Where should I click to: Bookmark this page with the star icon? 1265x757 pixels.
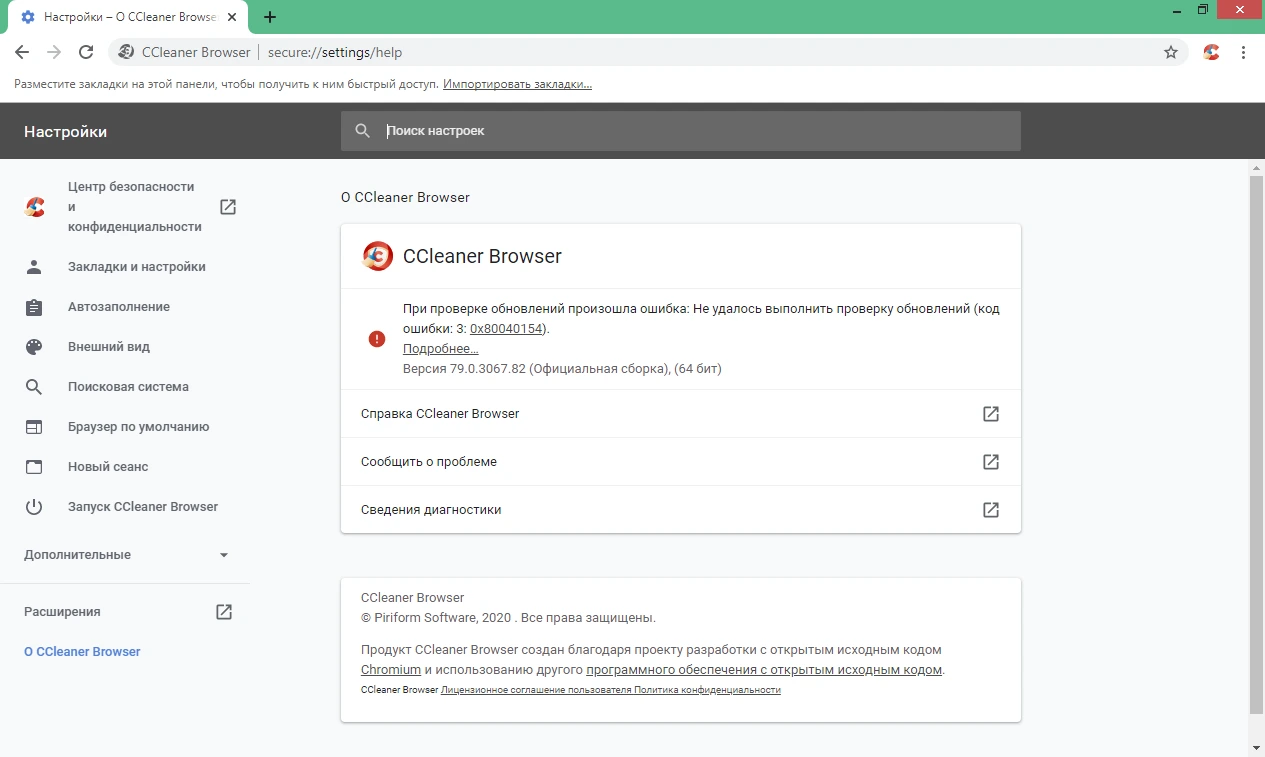pyautogui.click(x=1171, y=52)
